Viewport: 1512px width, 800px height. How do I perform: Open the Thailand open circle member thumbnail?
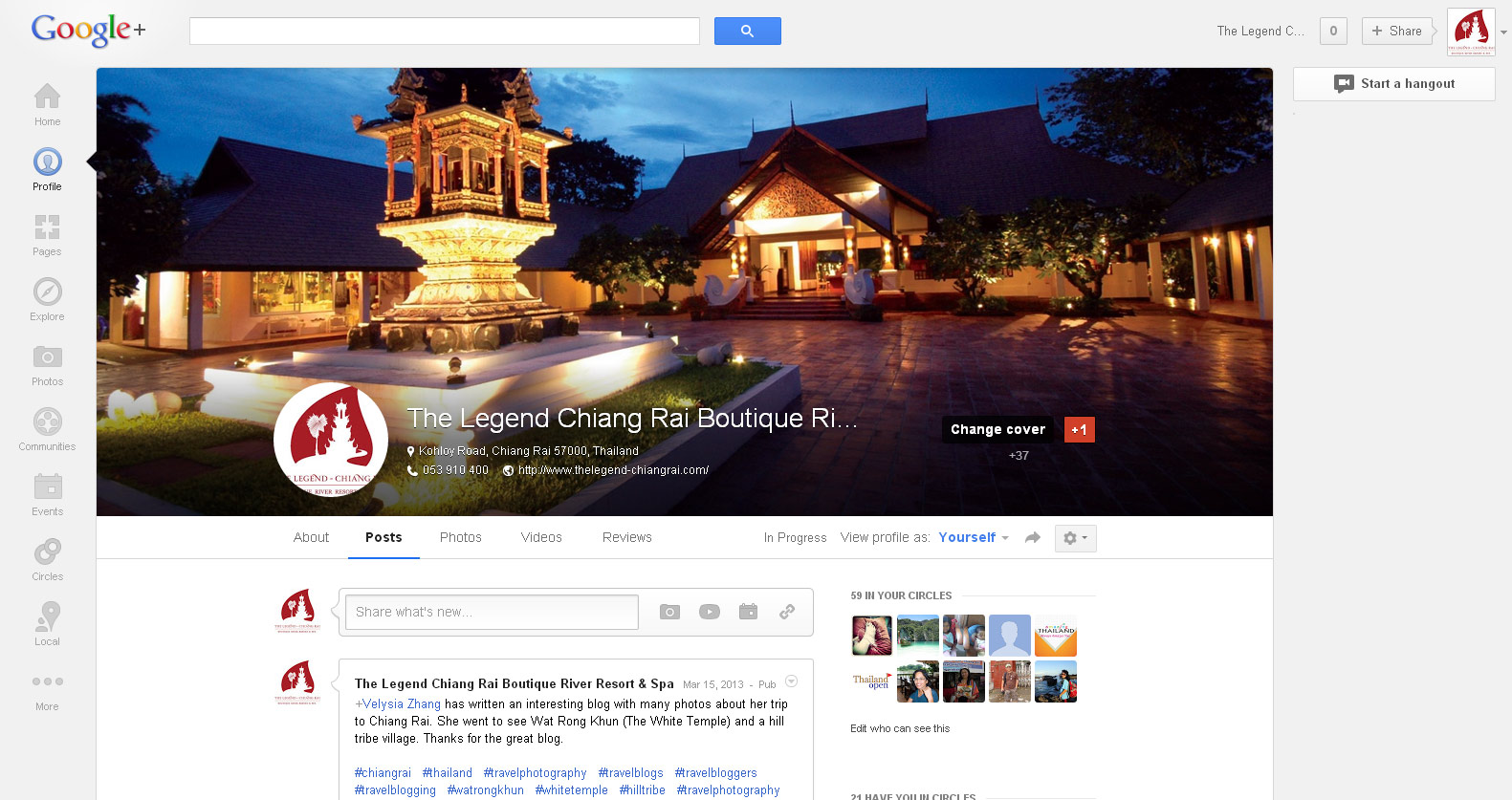click(871, 681)
